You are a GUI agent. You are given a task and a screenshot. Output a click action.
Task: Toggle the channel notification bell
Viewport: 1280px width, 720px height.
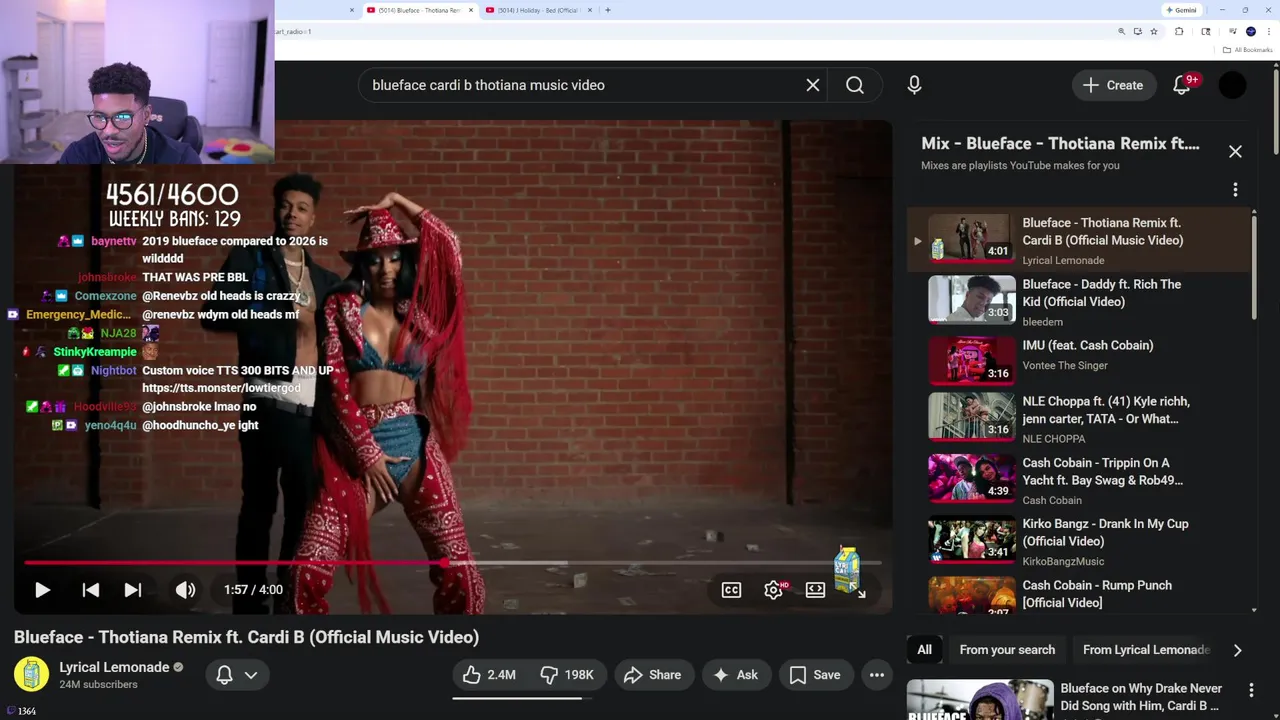pyautogui.click(x=225, y=675)
